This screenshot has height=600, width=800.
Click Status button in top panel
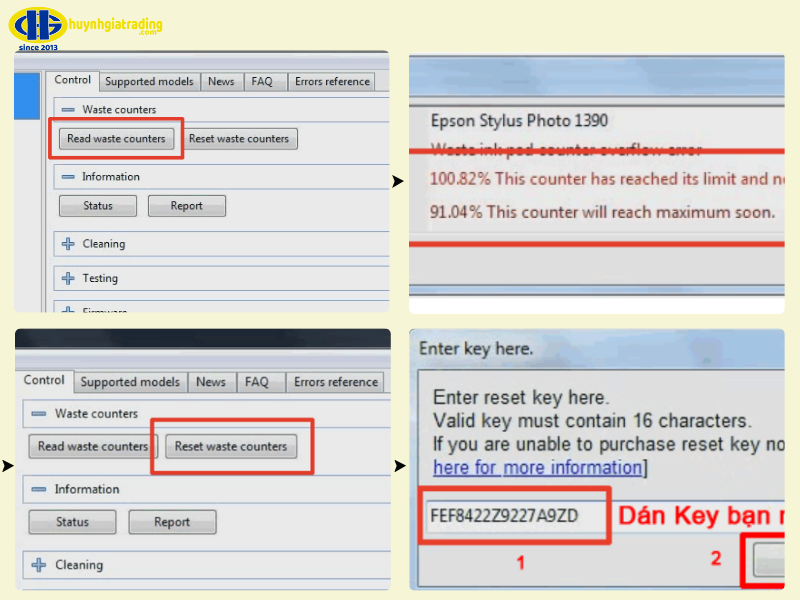click(x=98, y=206)
